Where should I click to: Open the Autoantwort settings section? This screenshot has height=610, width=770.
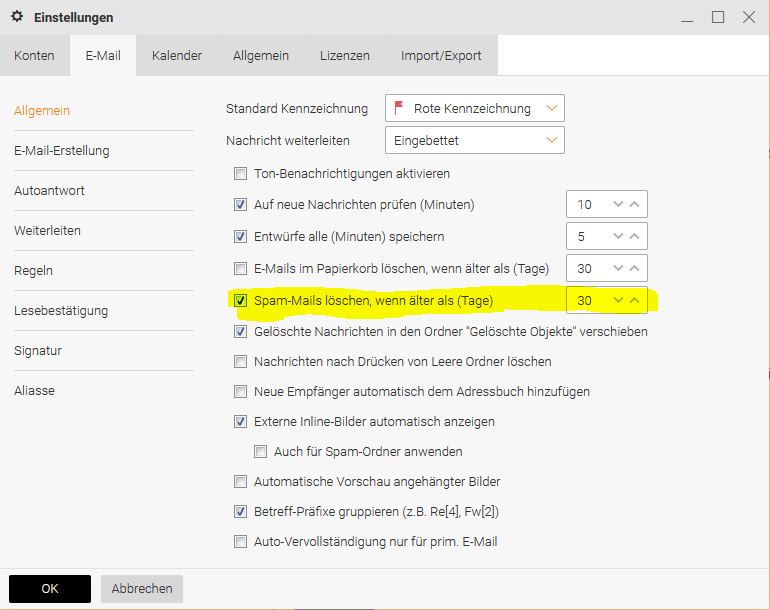[x=48, y=190]
